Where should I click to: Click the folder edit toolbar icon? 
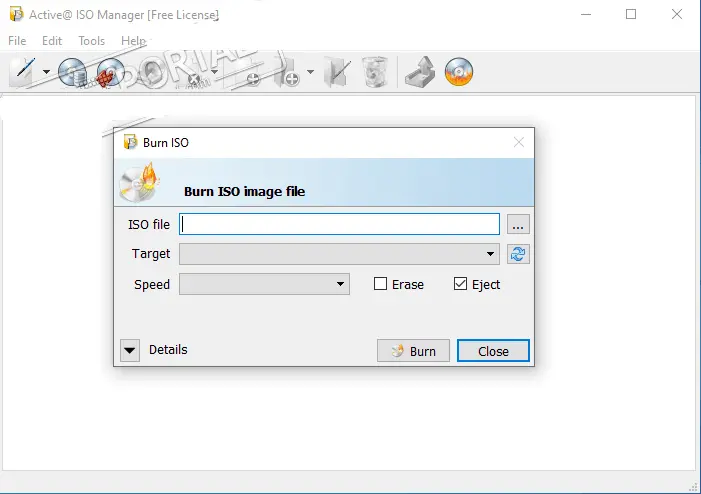click(338, 72)
